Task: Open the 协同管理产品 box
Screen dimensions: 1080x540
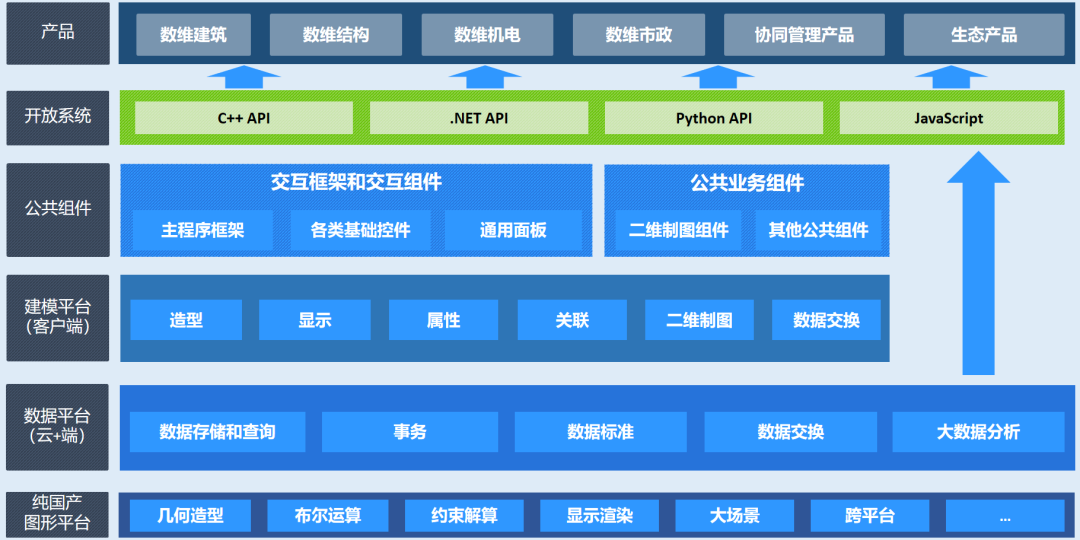Action: [x=804, y=35]
